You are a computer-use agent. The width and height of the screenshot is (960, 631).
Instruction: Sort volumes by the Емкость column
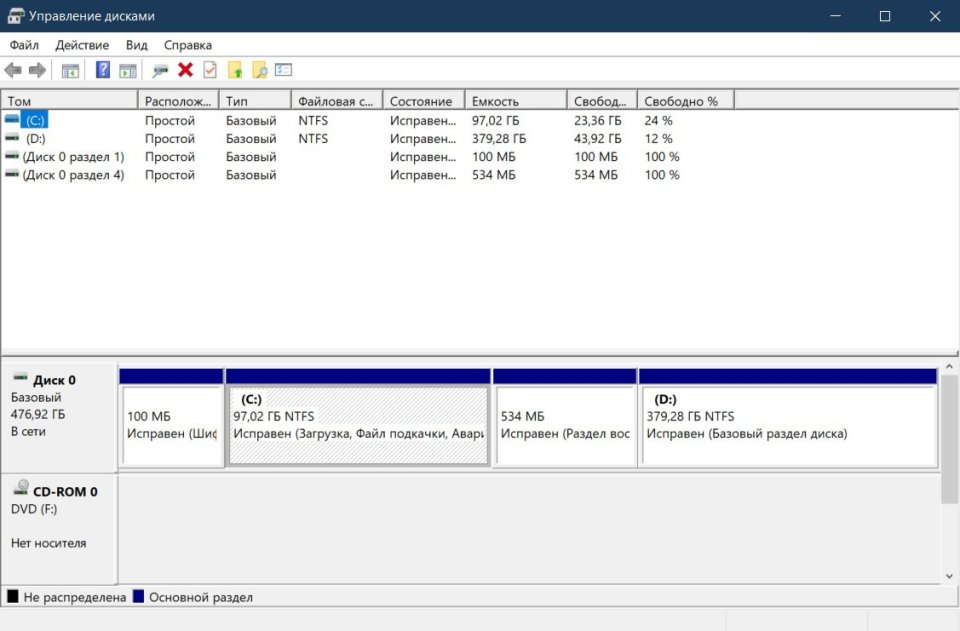pos(516,101)
